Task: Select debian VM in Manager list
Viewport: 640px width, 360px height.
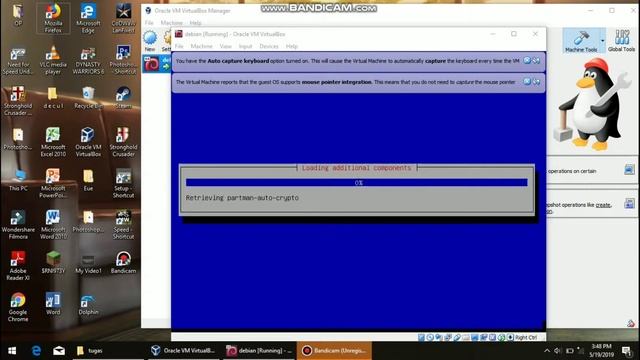Action: tap(157, 64)
